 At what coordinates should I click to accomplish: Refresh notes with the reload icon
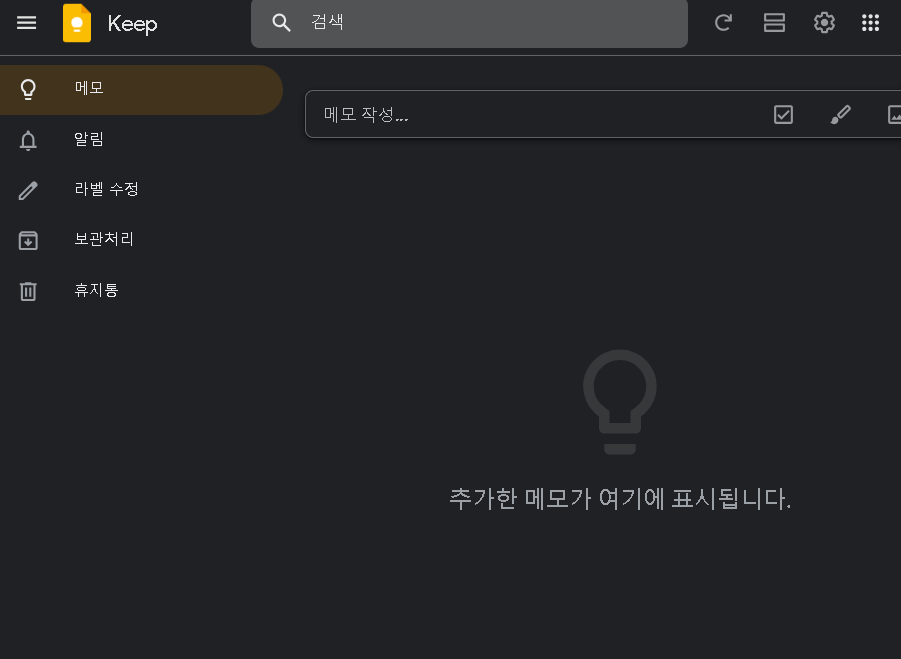coord(723,23)
